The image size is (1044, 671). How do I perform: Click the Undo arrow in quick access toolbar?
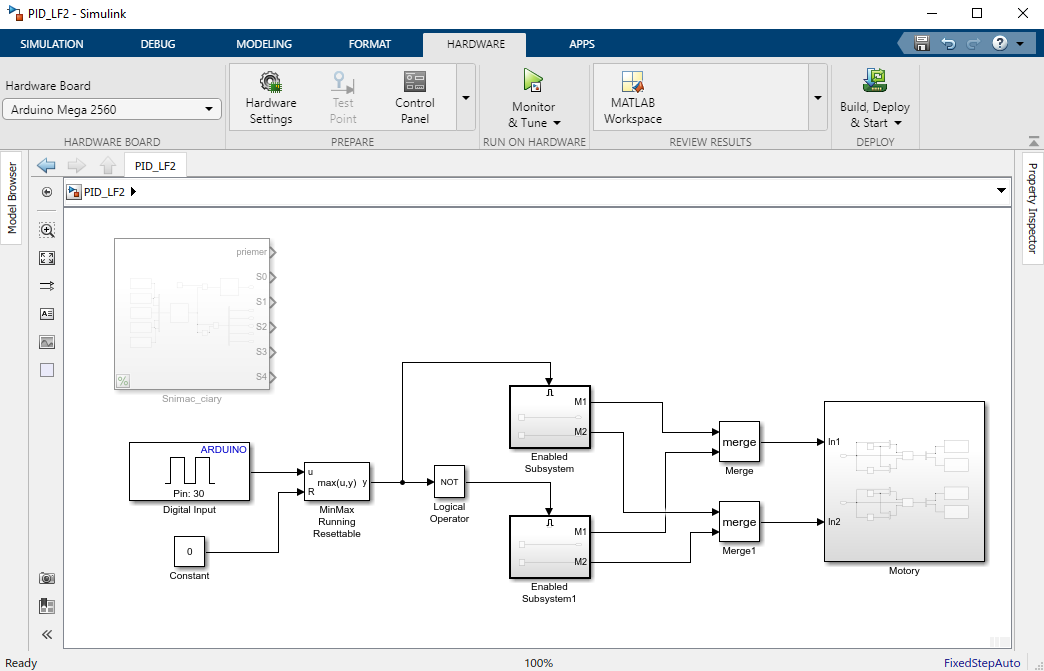[x=948, y=44]
